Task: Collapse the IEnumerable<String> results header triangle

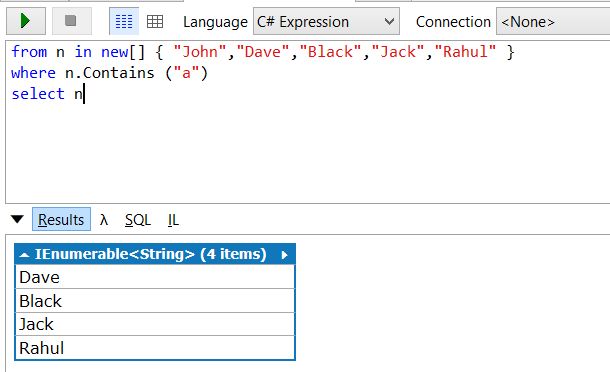Action: point(24,255)
